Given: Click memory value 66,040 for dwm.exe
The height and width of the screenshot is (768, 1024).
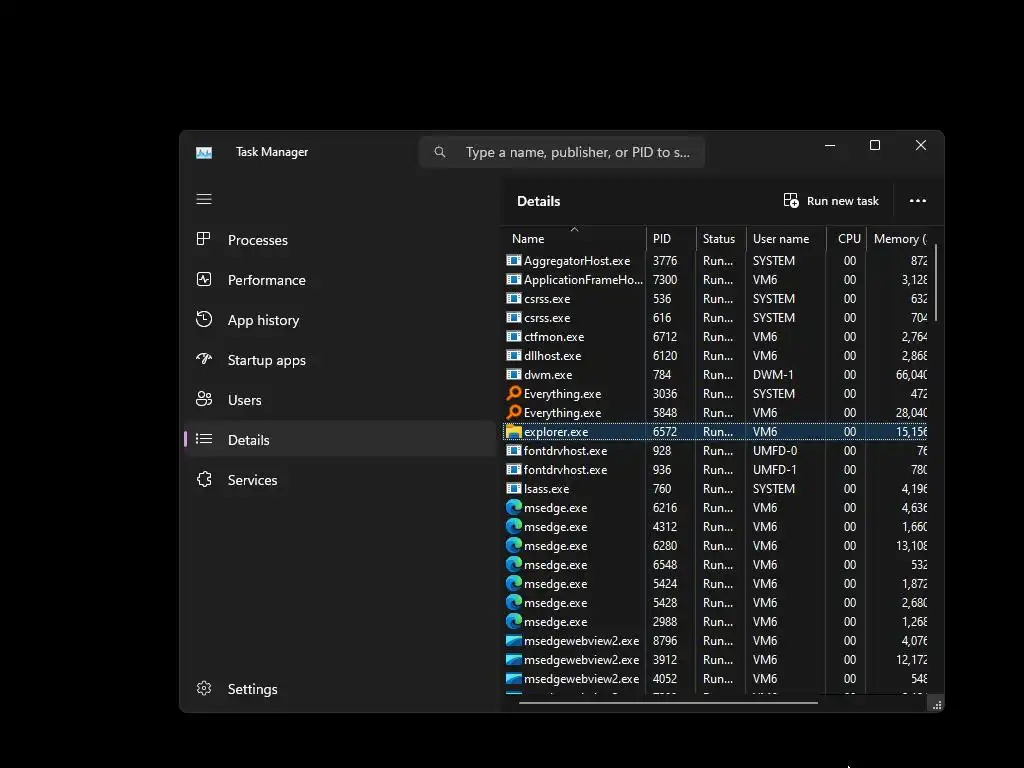Looking at the screenshot, I should tap(911, 375).
